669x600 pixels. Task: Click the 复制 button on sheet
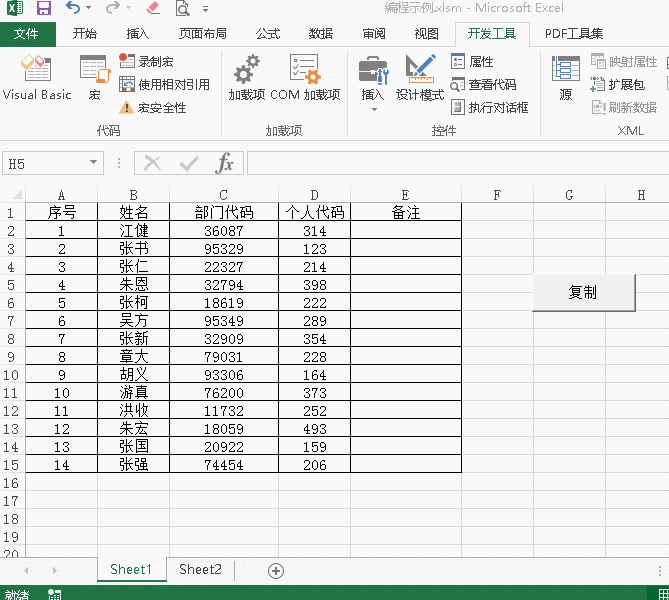[584, 293]
